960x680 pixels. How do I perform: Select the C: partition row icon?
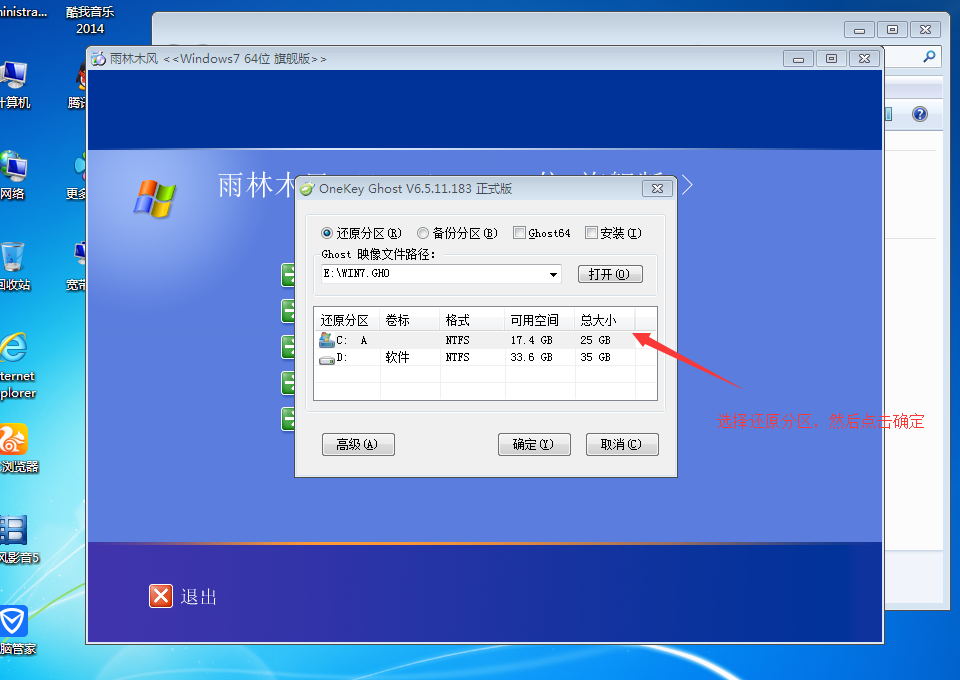pyautogui.click(x=327, y=340)
